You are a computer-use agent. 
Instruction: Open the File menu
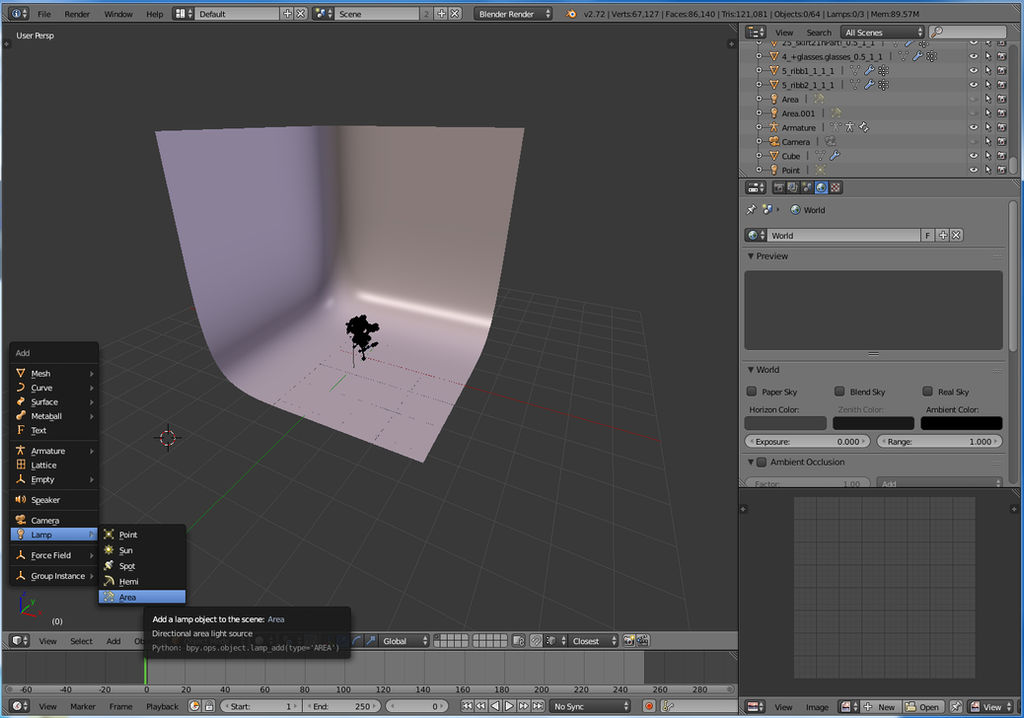pos(44,14)
